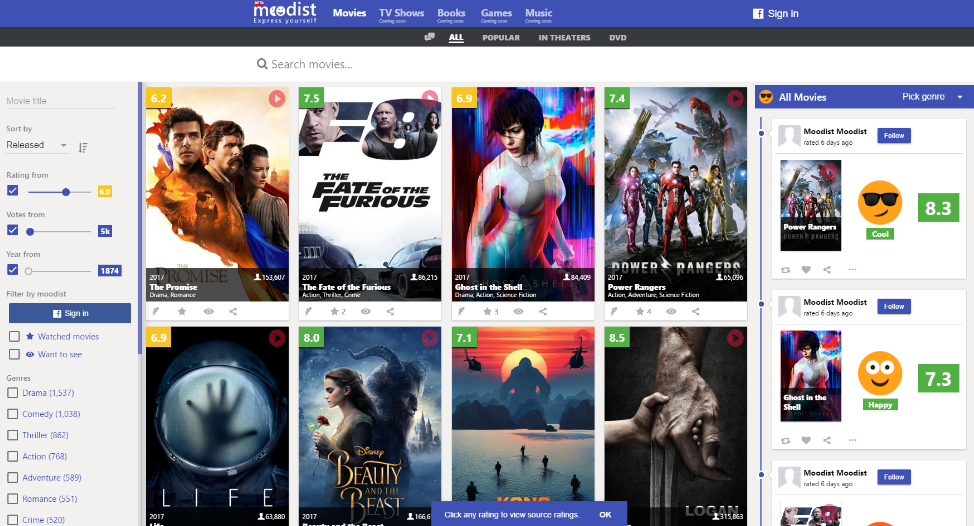
Task: Adjust the Rating from slider
Action: [x=60, y=193]
